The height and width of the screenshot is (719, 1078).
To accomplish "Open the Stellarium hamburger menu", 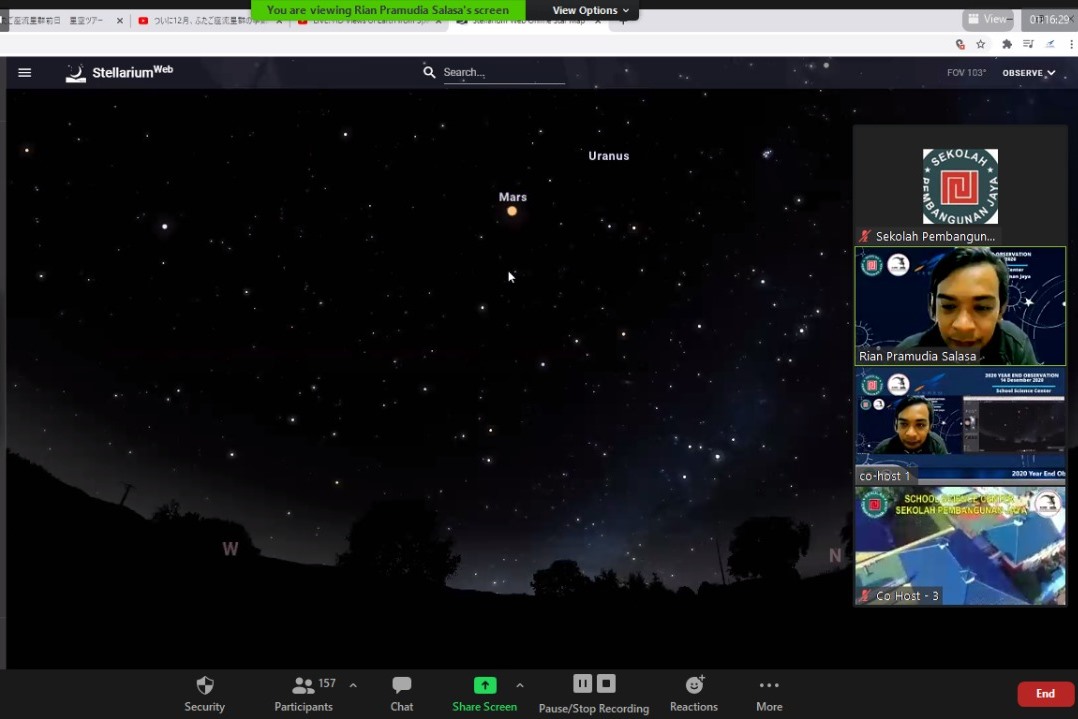I will coord(25,73).
